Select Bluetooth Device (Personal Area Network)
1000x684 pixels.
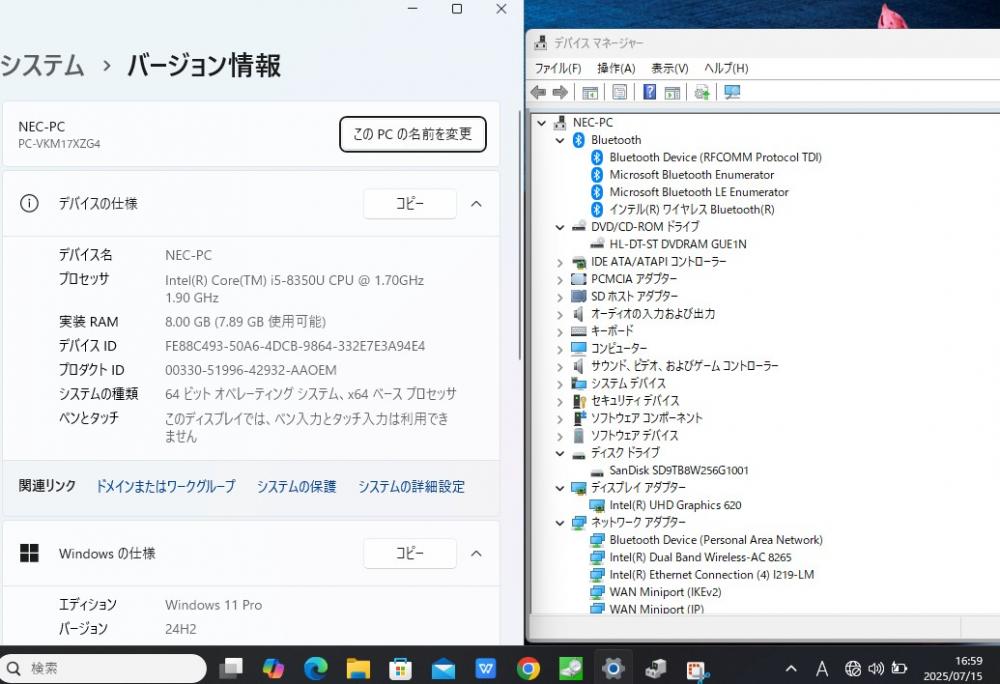[716, 540]
